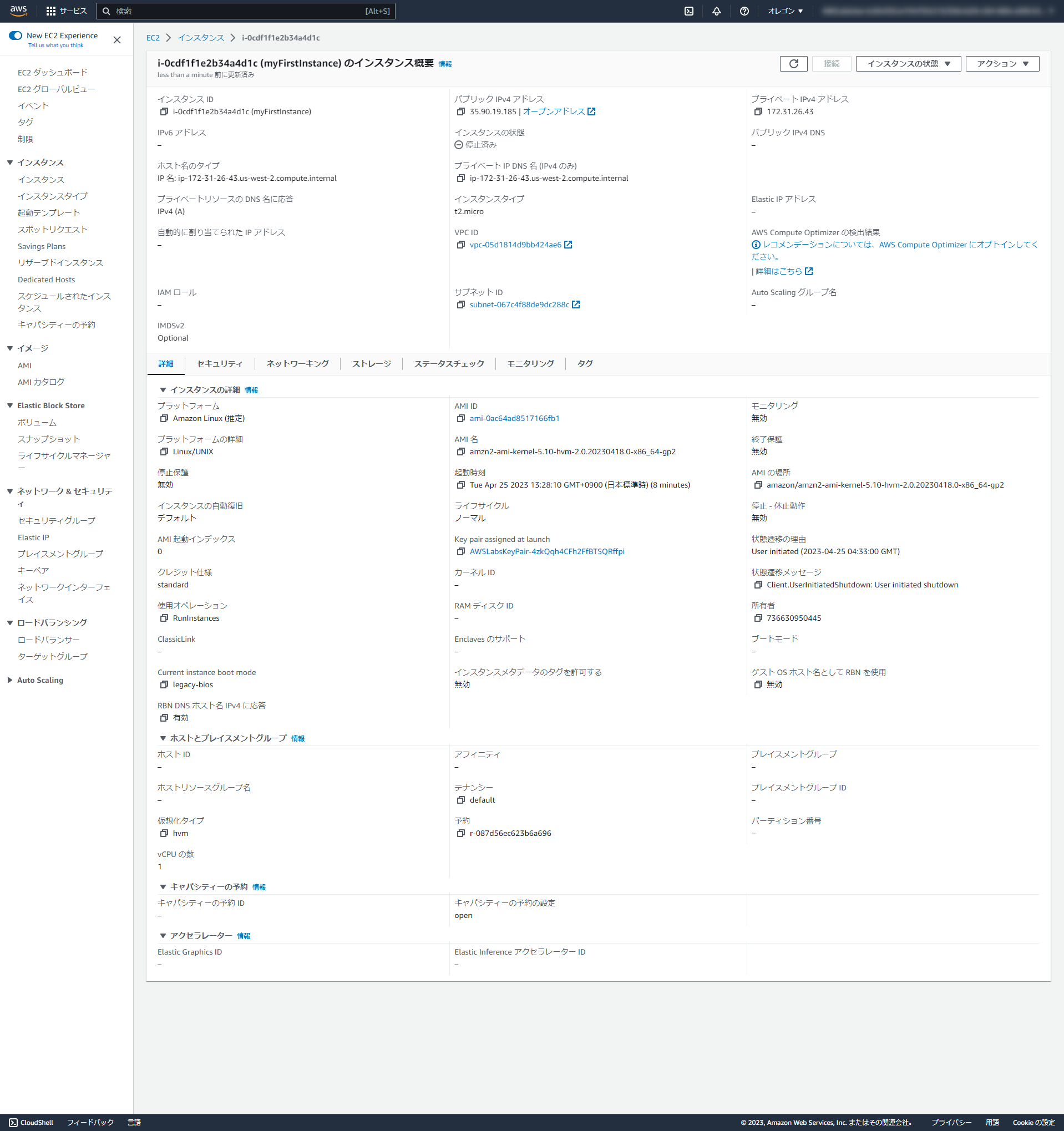Click the notifications bell icon
Viewport: 1064px width, 1131px height.
(716, 10)
